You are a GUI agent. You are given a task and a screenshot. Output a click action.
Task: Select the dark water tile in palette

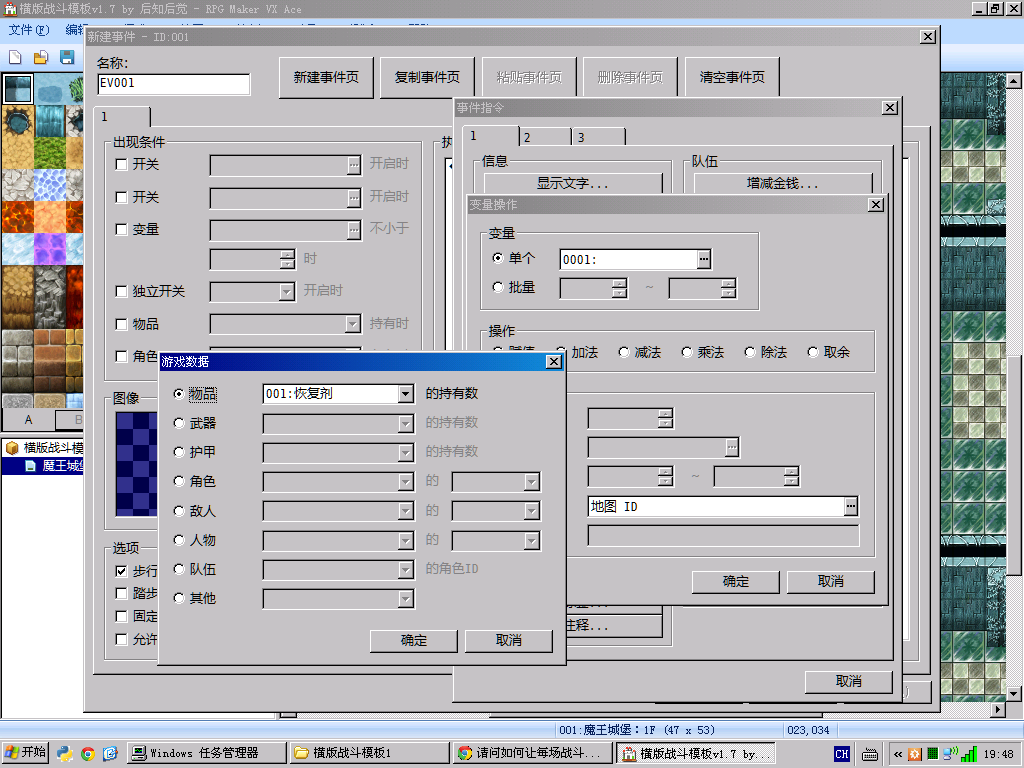coord(18,89)
